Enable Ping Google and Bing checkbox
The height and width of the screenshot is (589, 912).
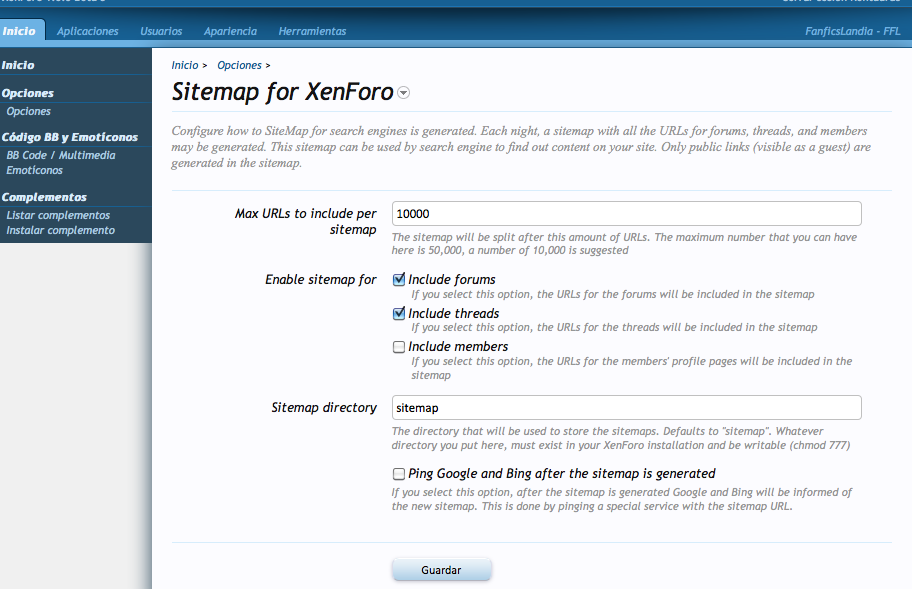(x=399, y=474)
